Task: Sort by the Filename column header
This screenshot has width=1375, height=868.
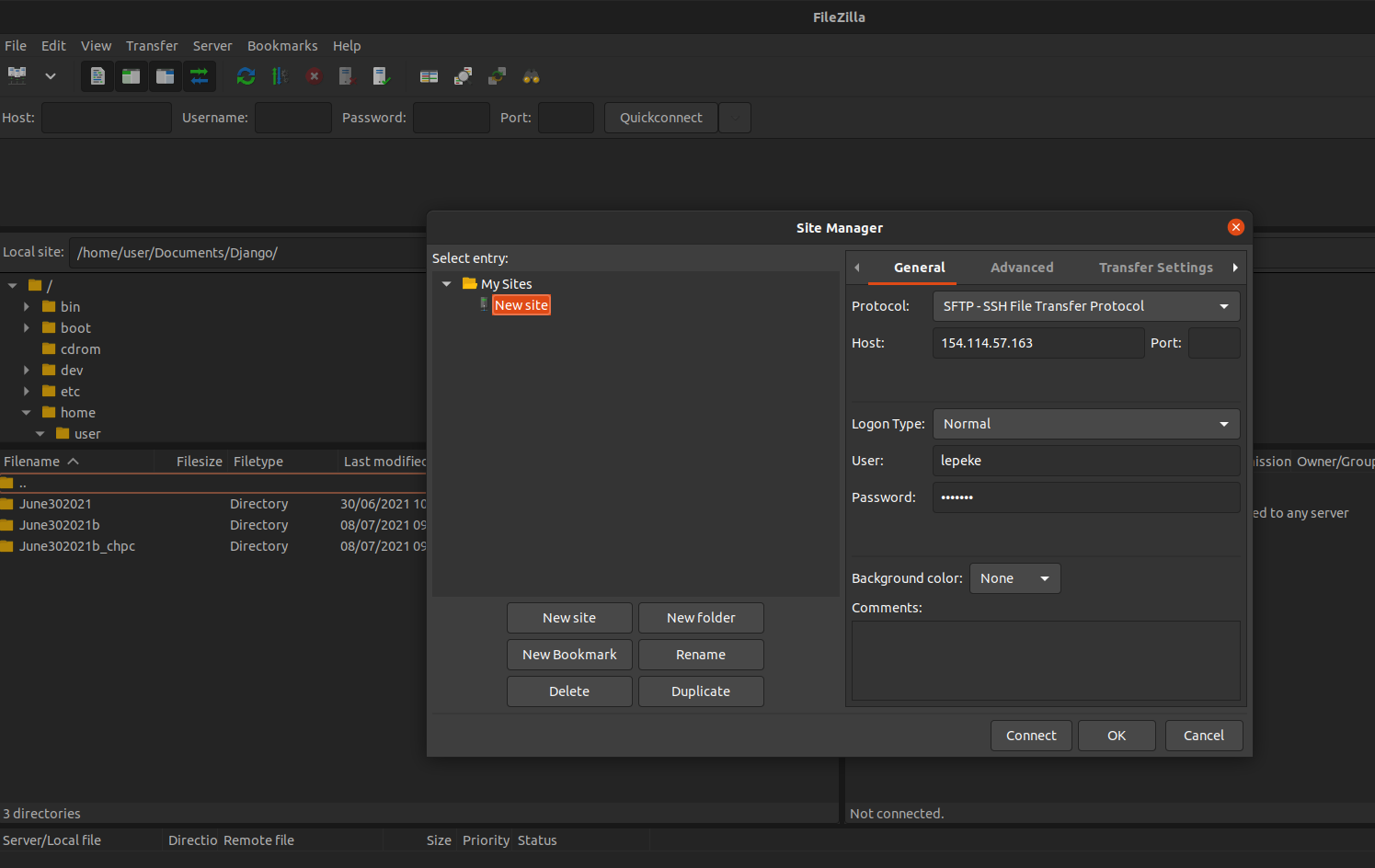Action: click(75, 462)
